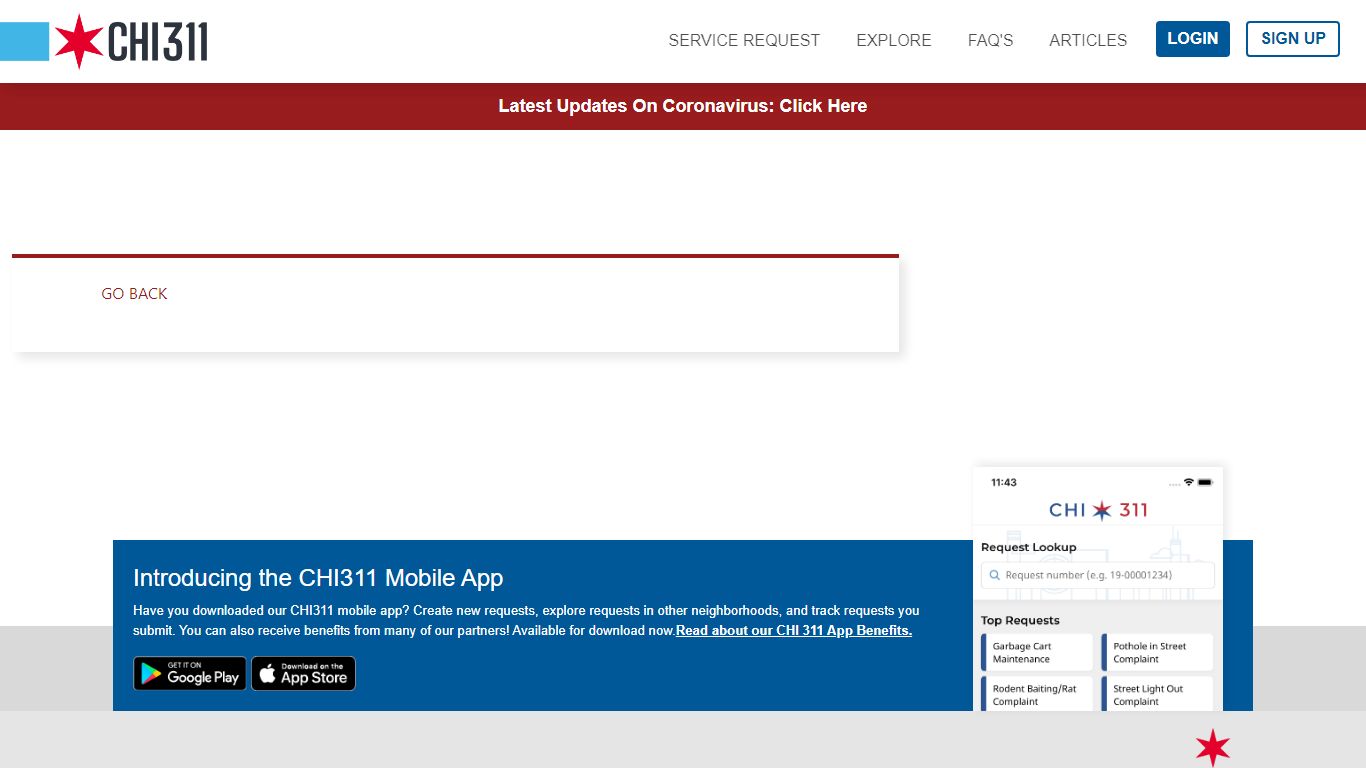Get the app on Google Play badge
The image size is (1366, 768).
(190, 673)
